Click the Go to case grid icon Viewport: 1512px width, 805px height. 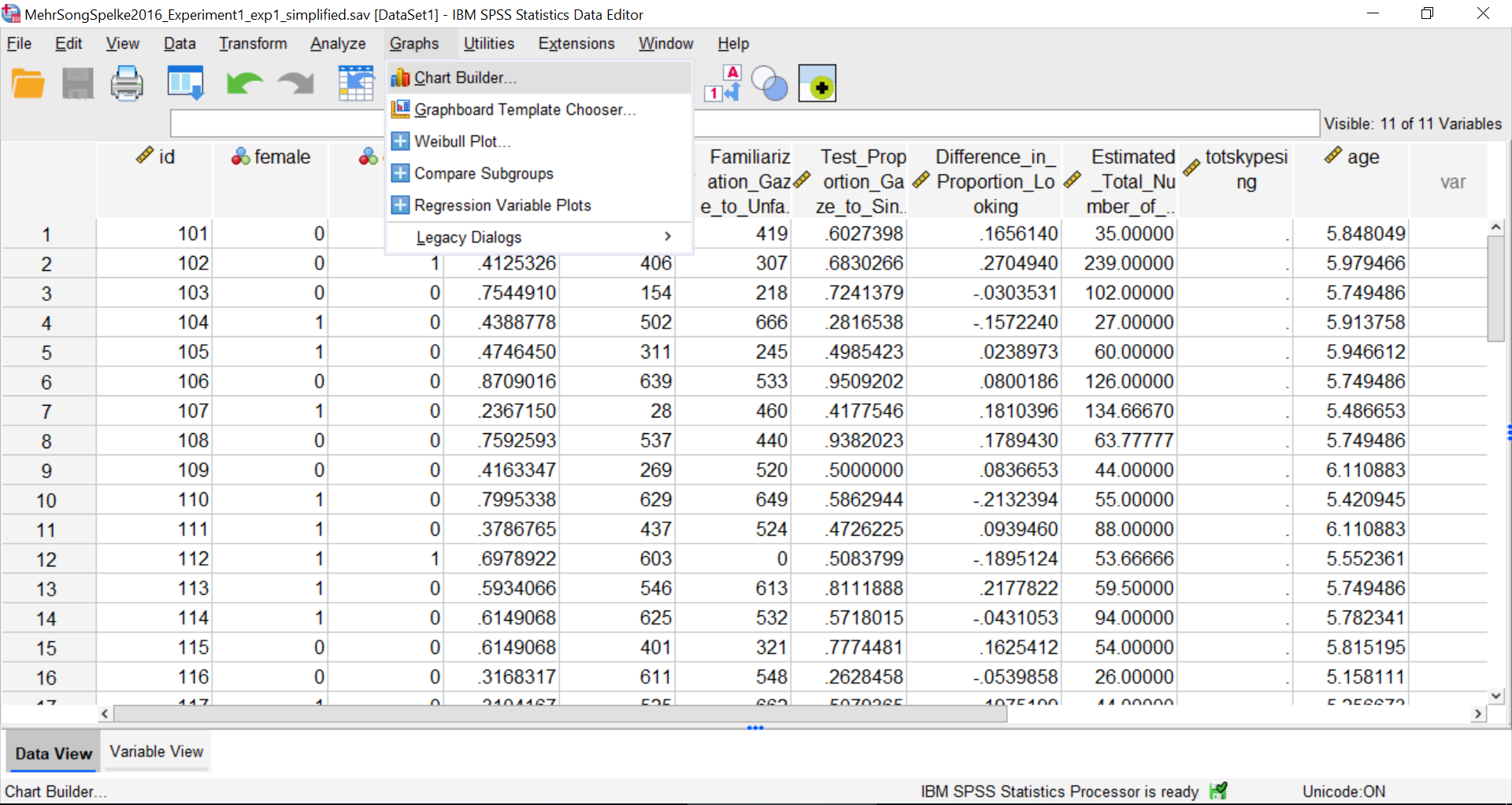coord(356,83)
